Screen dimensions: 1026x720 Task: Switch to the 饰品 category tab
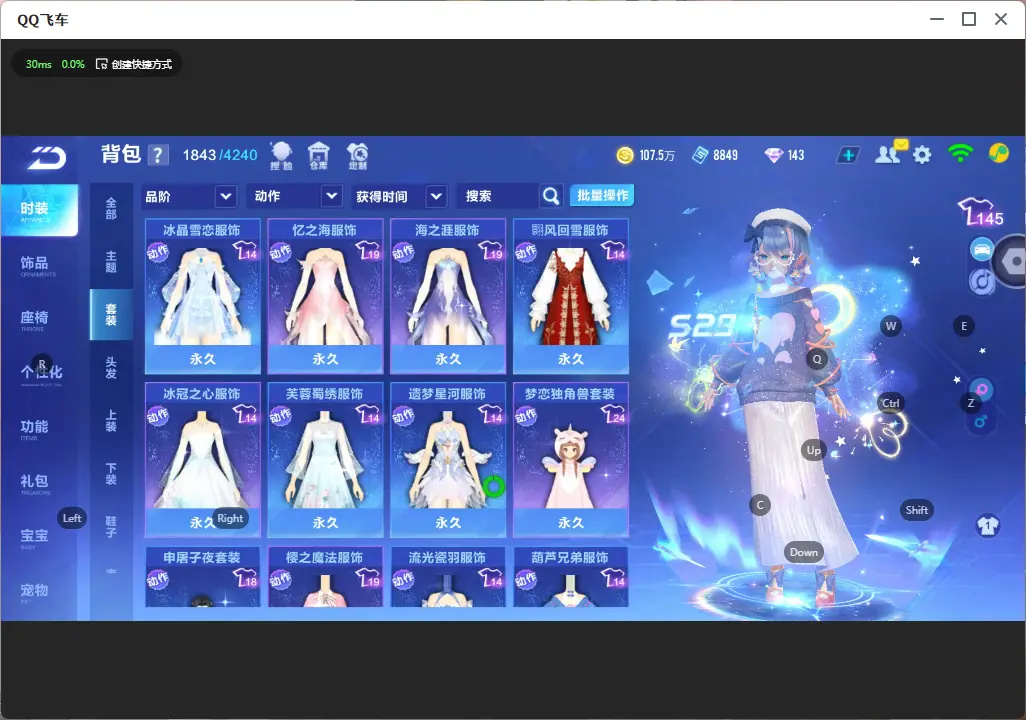[x=39, y=264]
